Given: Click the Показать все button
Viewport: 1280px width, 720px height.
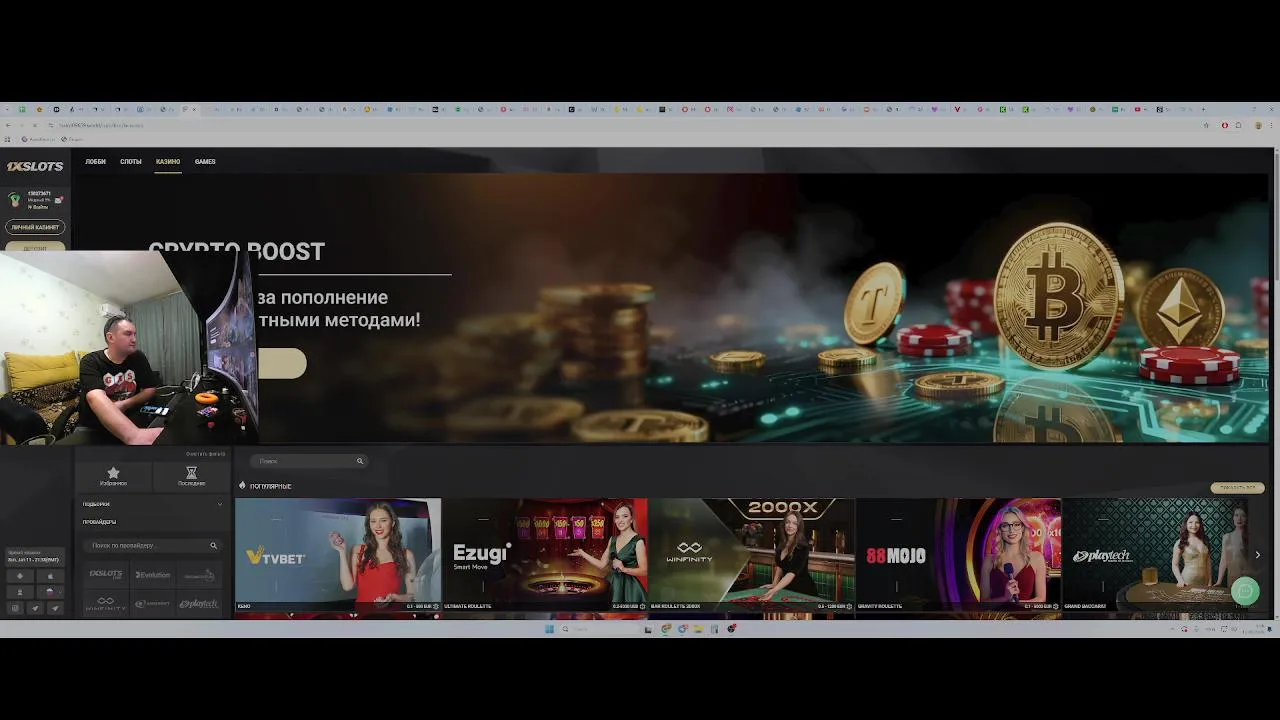Looking at the screenshot, I should (1237, 488).
